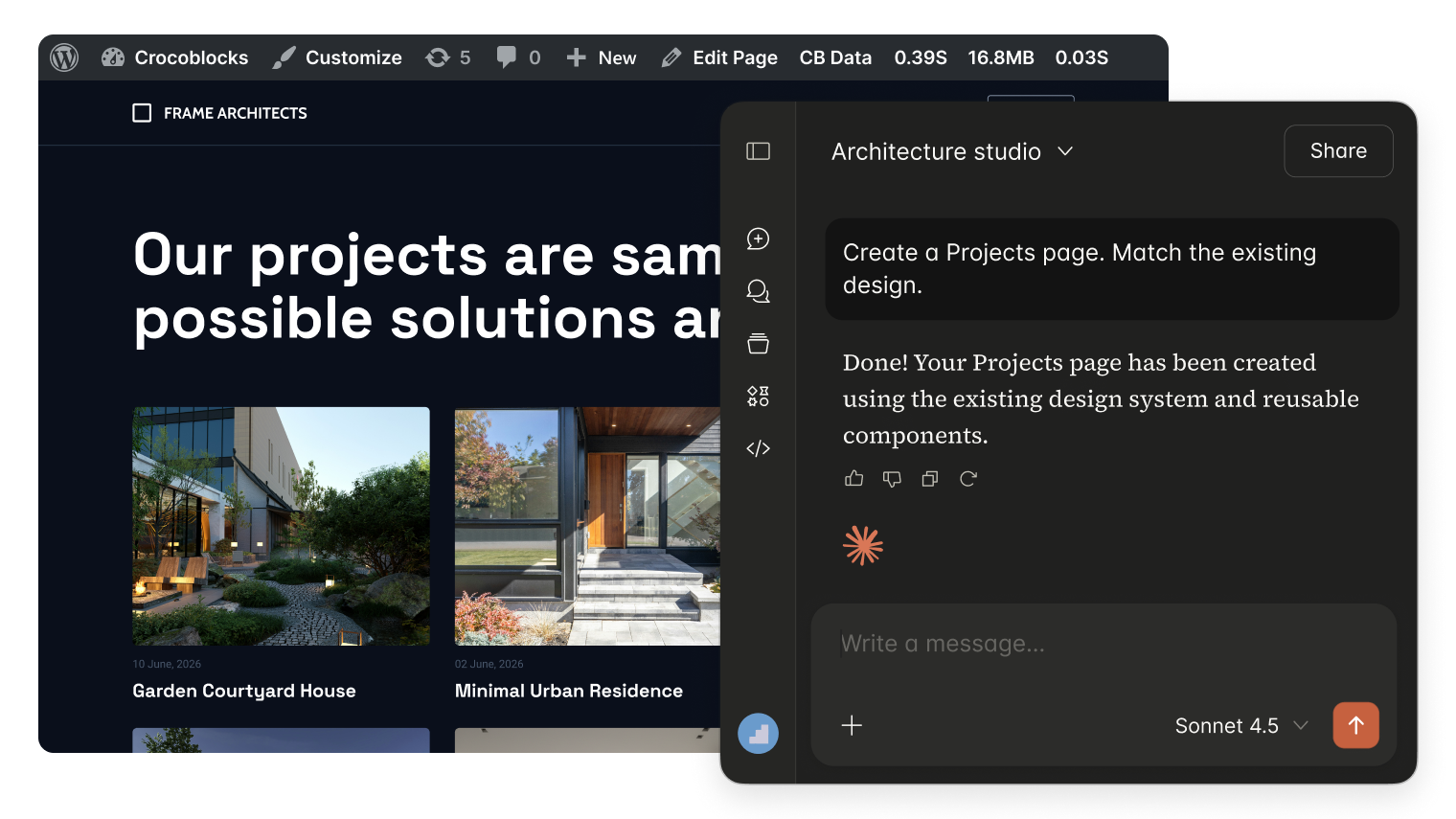Open the Sonnet 4.5 model dropdown
This screenshot has width=1456, height=819.
(1241, 726)
